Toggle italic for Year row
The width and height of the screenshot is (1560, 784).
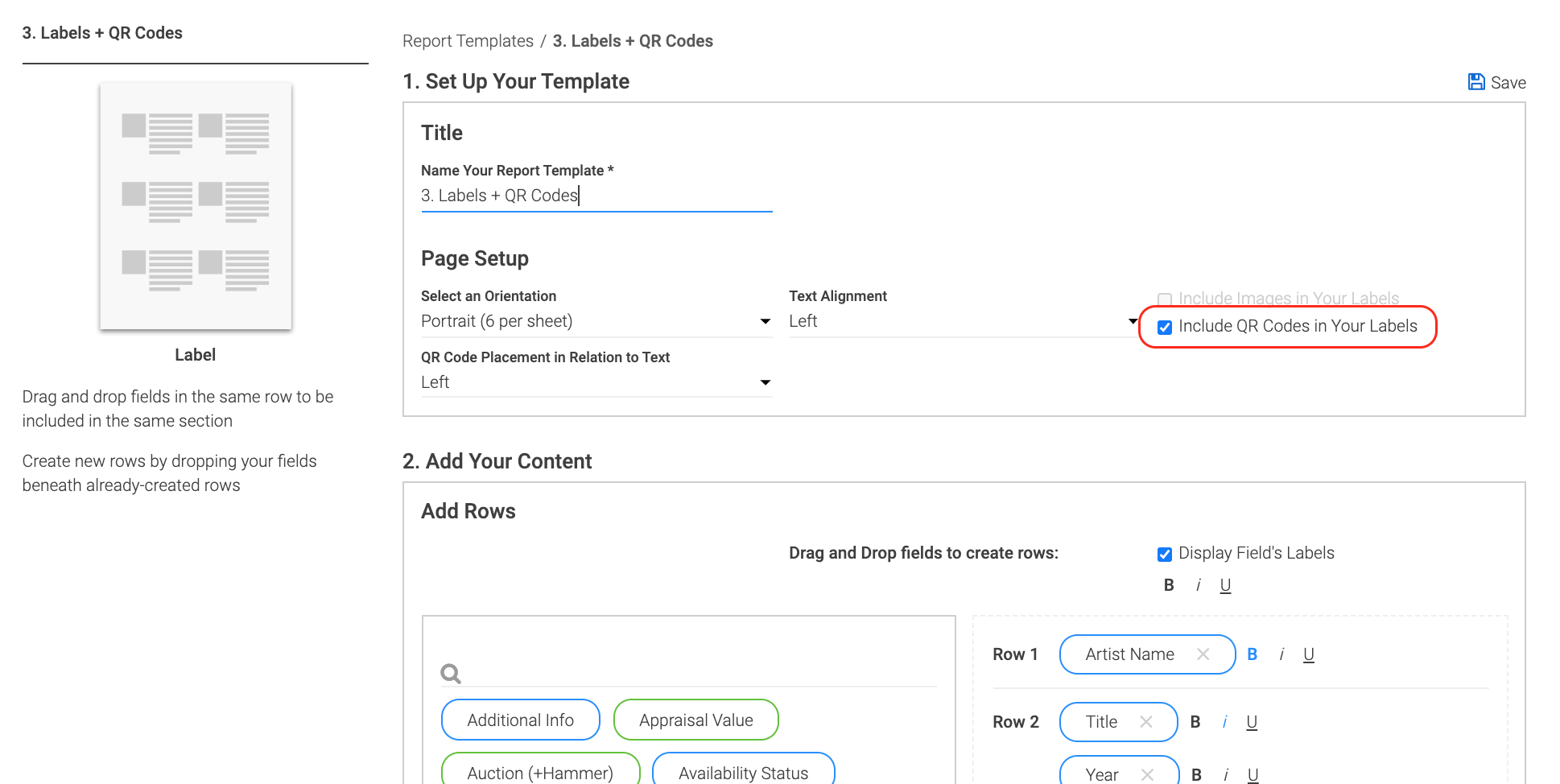pos(1225,774)
